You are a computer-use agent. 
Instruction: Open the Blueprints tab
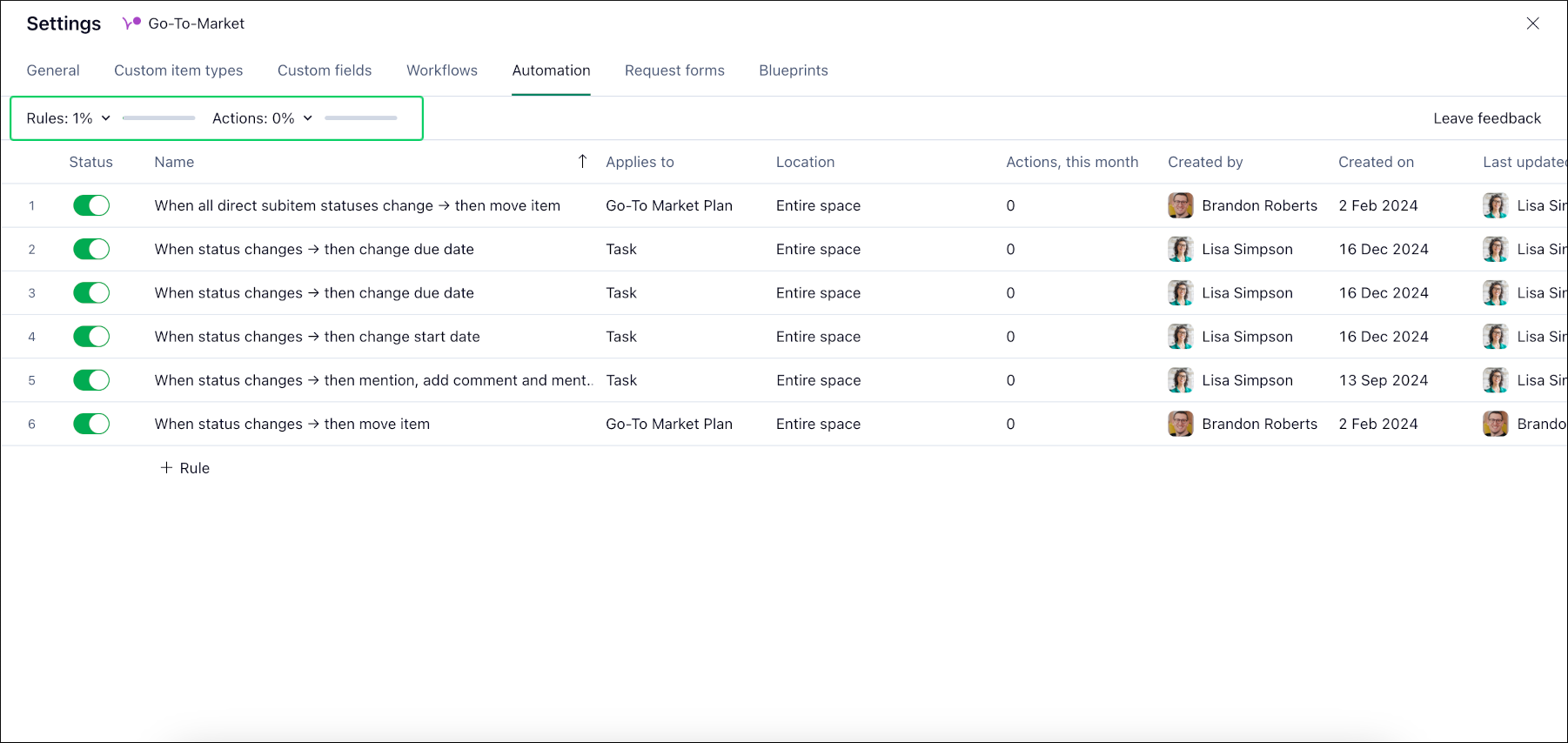(793, 70)
